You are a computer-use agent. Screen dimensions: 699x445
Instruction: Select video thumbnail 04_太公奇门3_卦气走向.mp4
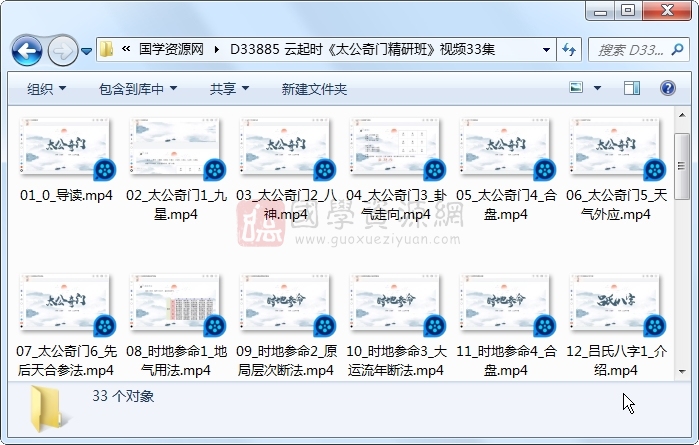(396, 147)
